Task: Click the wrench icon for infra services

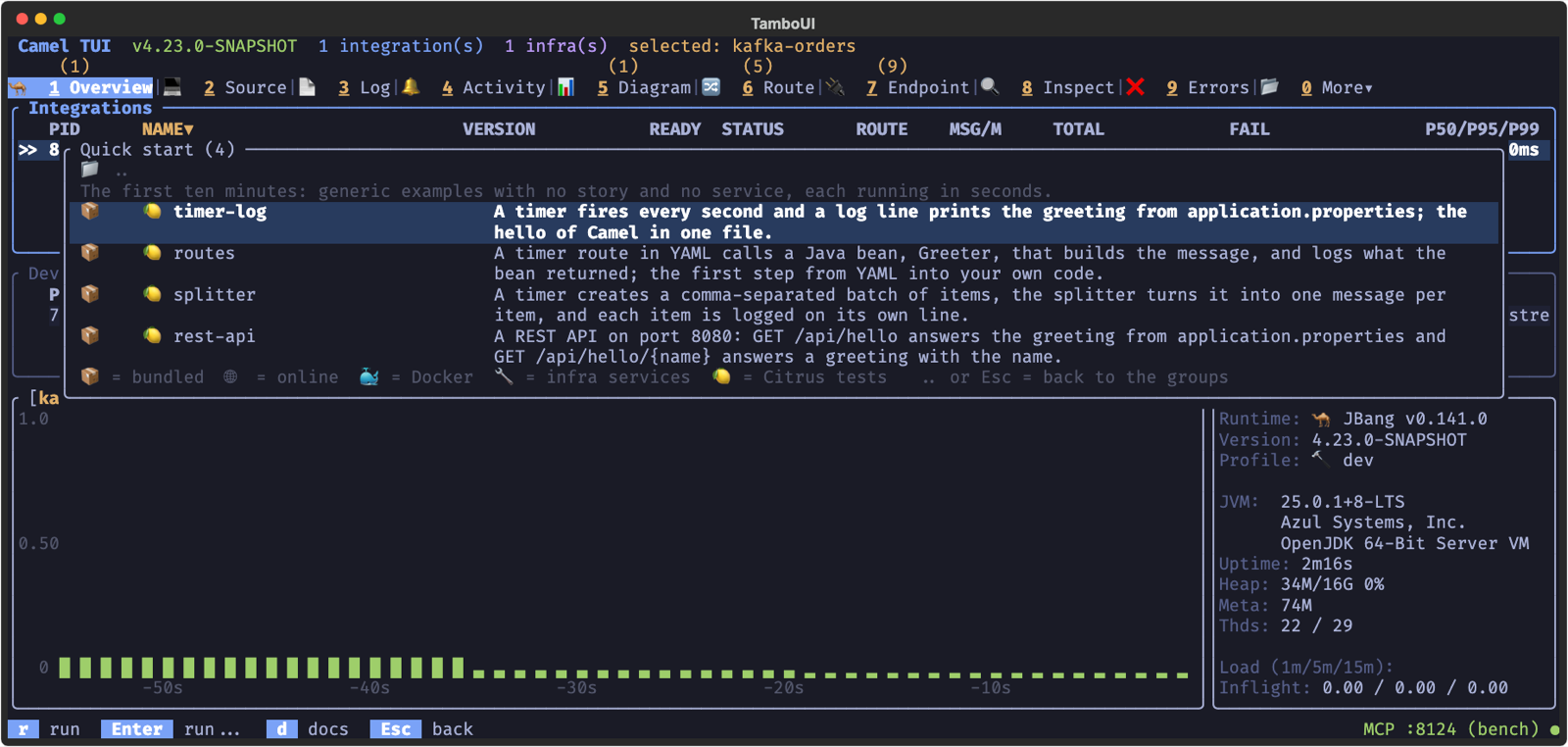Action: pos(504,376)
